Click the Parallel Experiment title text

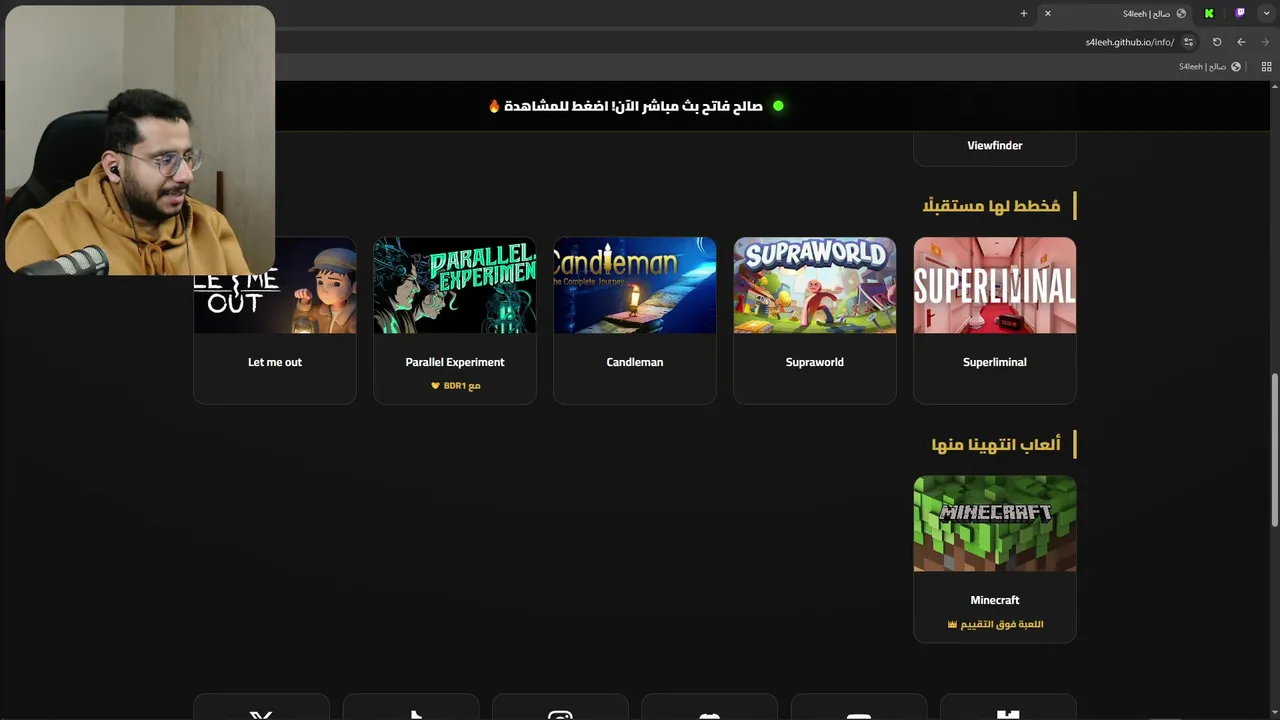pyautogui.click(x=455, y=362)
